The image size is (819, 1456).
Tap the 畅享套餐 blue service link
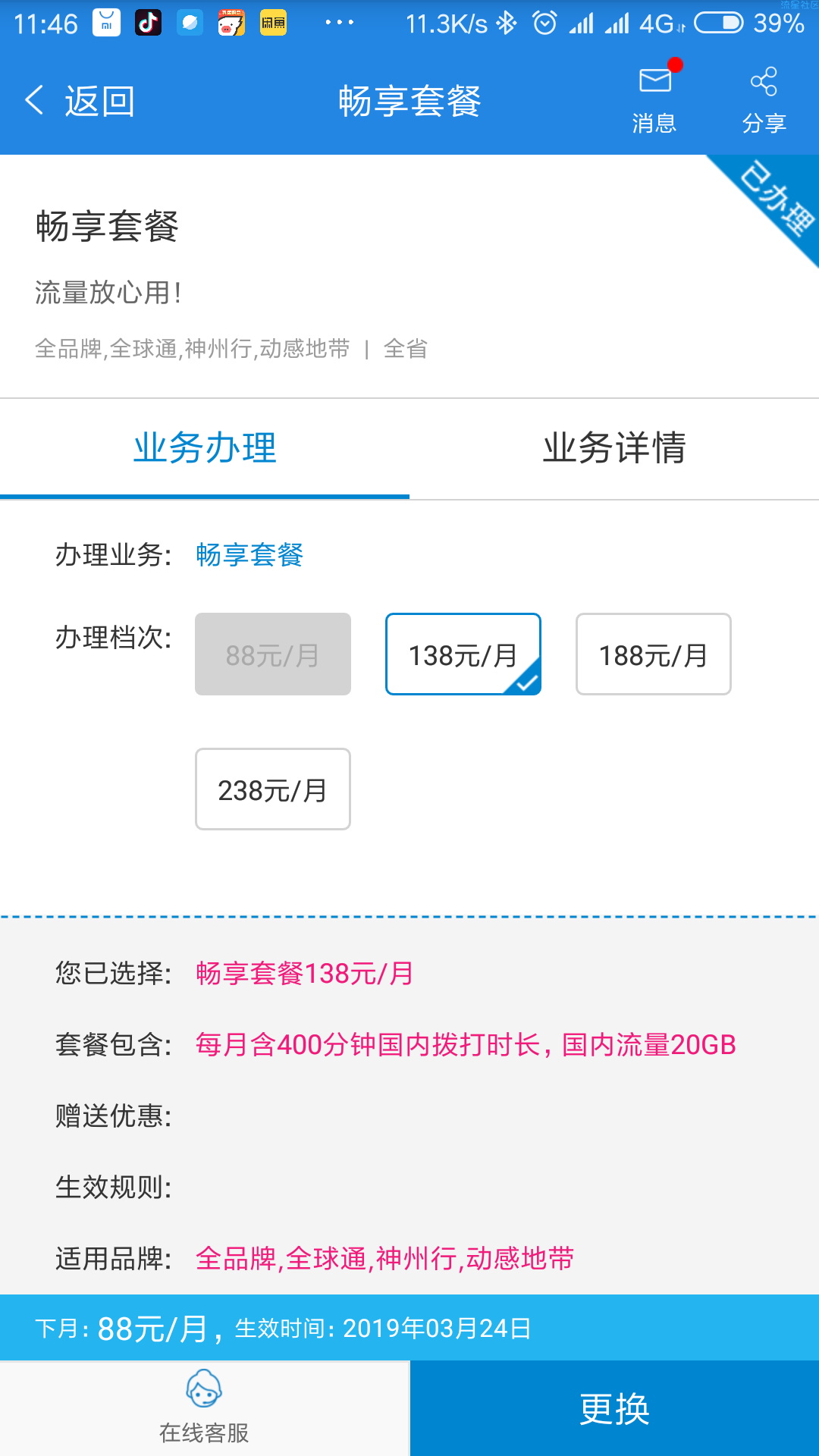click(x=249, y=555)
